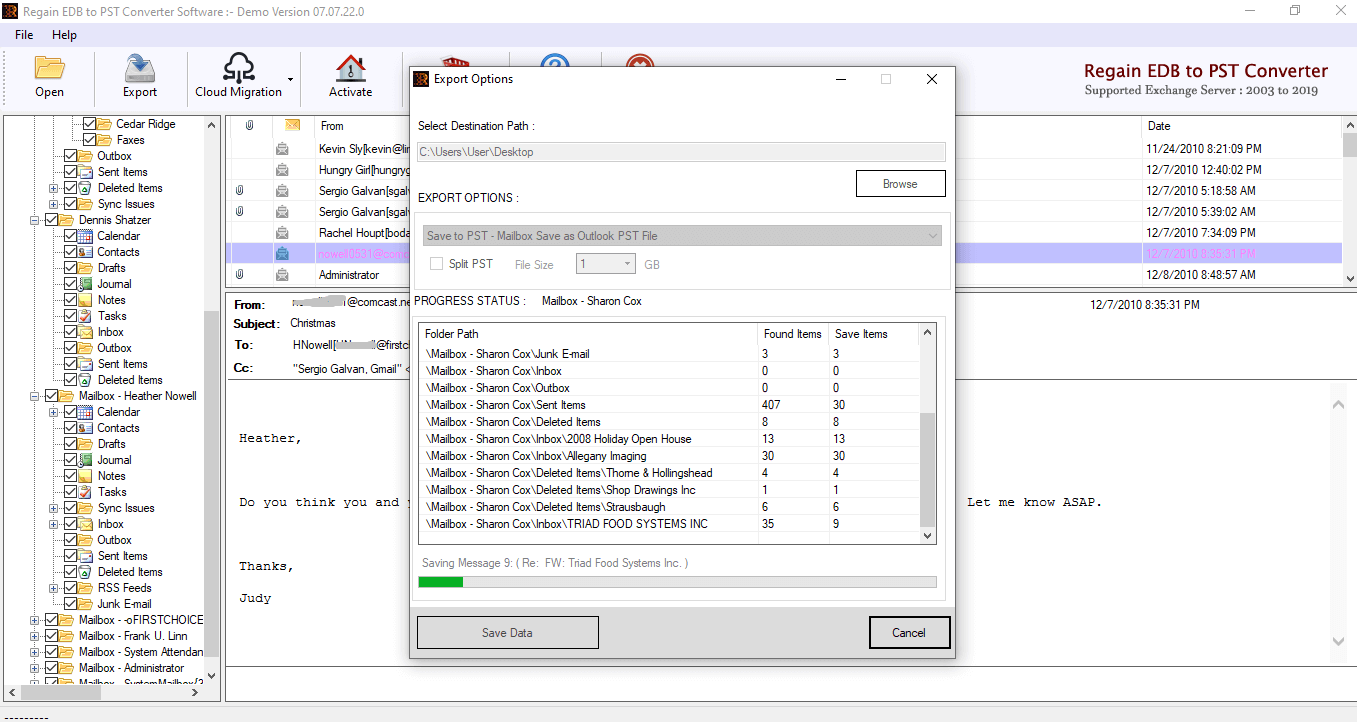Launch the Cloud Migration tool icon
Screen dimensions: 1357x722
click(x=239, y=68)
